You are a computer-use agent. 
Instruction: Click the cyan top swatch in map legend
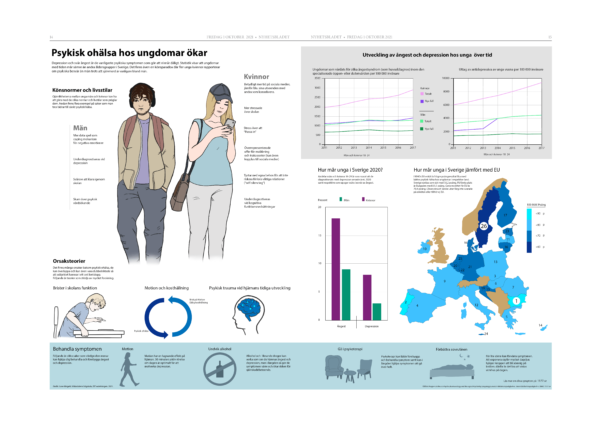coord(529,214)
